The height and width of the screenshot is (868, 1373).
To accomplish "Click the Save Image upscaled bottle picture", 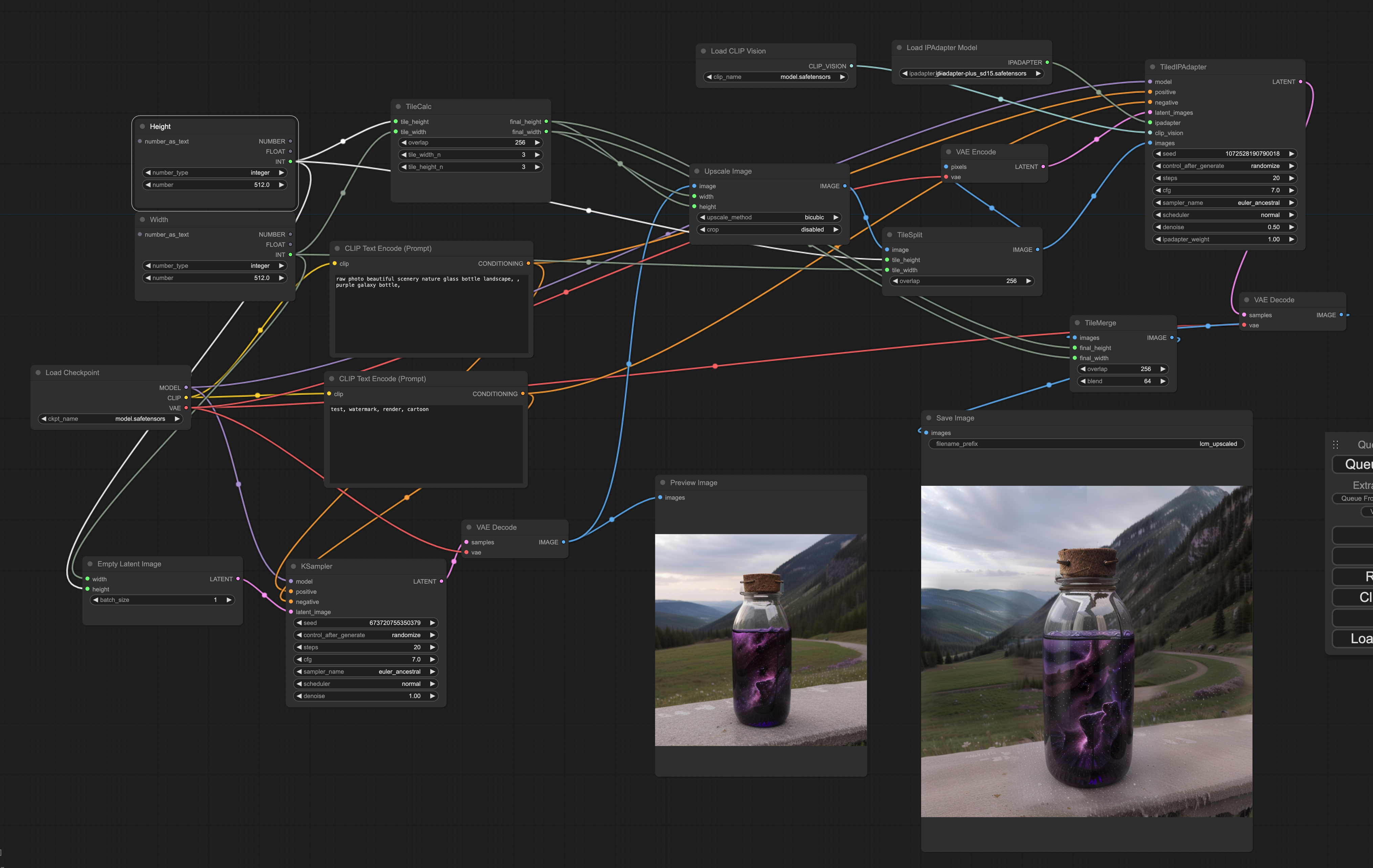I will pyautogui.click(x=1086, y=651).
